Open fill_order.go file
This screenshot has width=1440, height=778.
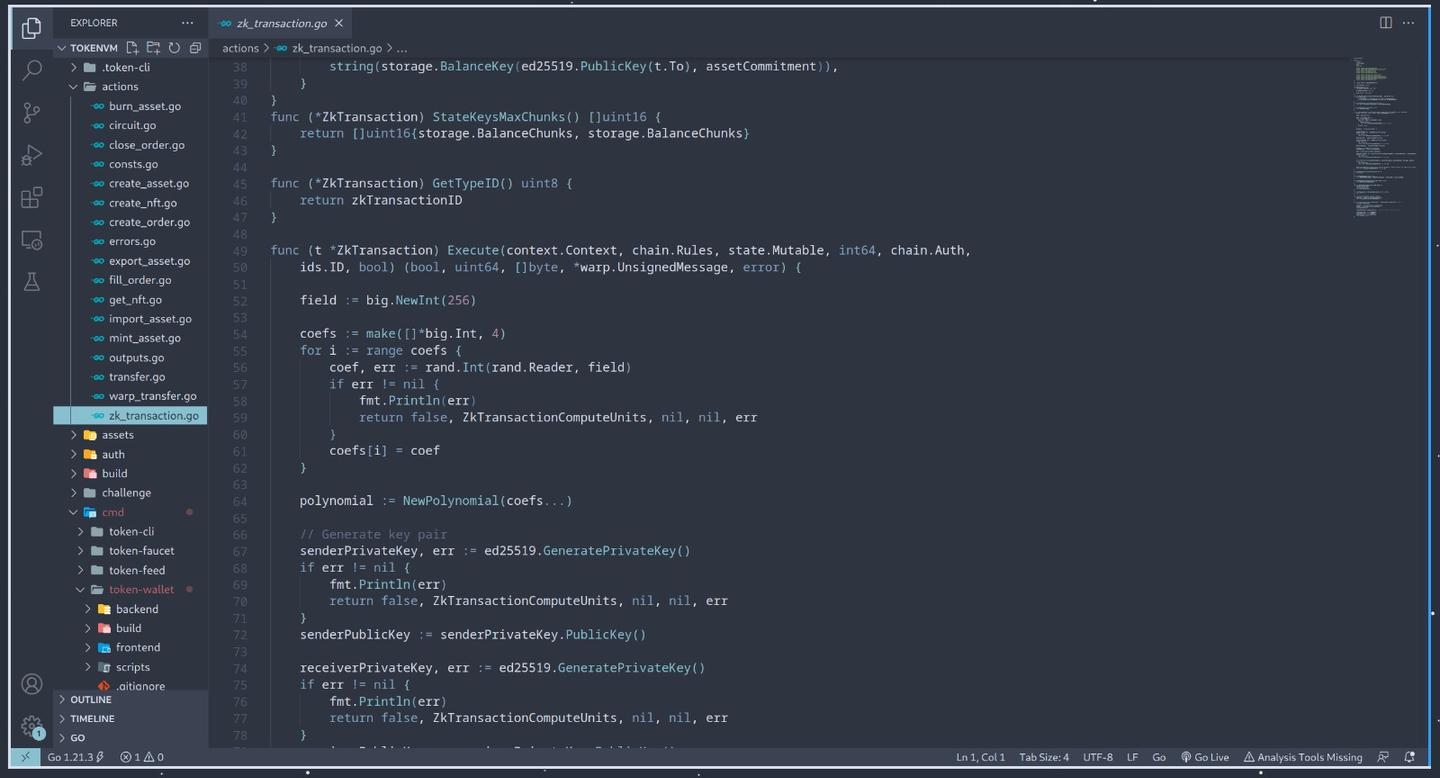click(x=130, y=280)
